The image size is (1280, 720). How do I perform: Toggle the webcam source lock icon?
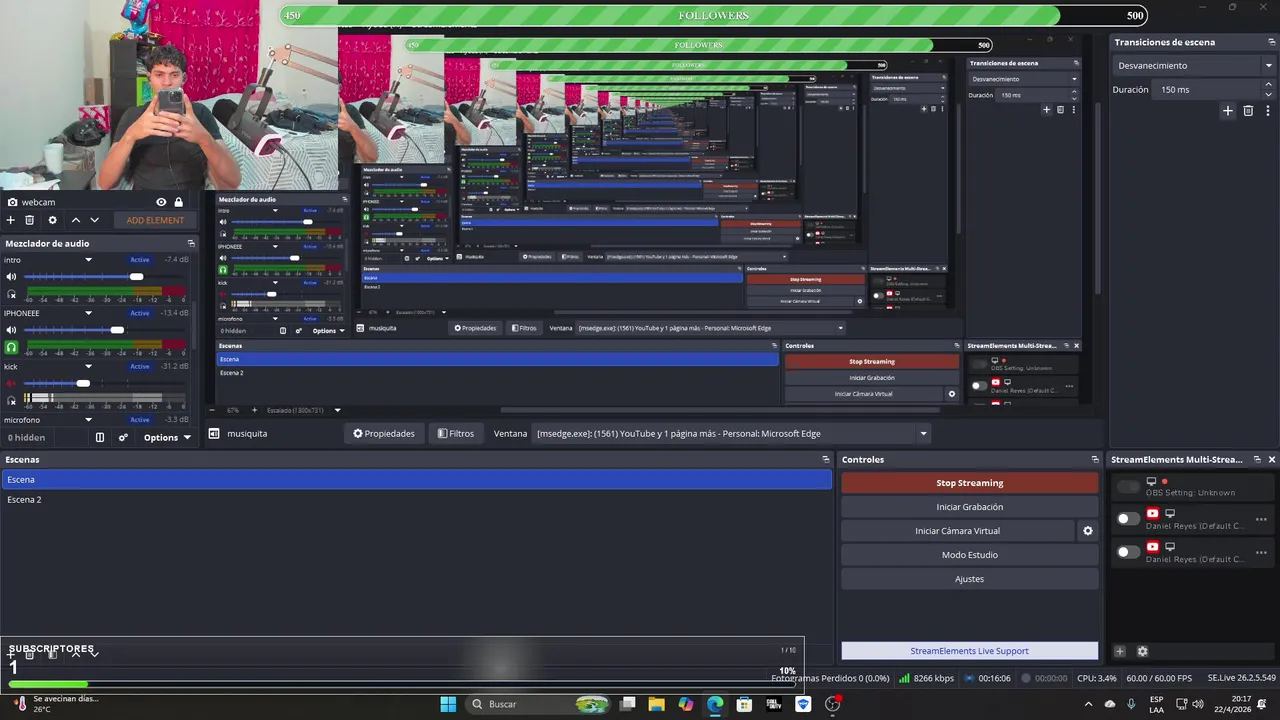pyautogui.click(x=179, y=202)
